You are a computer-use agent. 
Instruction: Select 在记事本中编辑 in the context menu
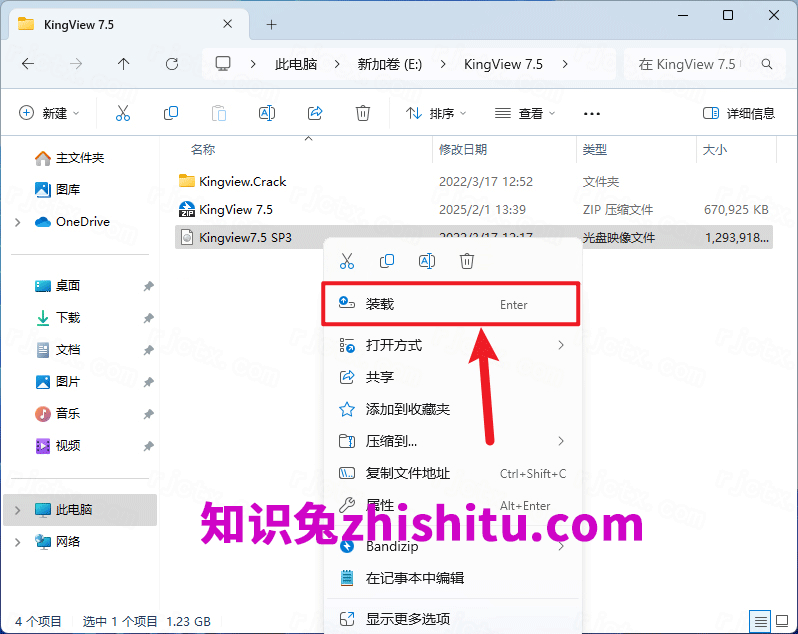pyautogui.click(x=452, y=578)
